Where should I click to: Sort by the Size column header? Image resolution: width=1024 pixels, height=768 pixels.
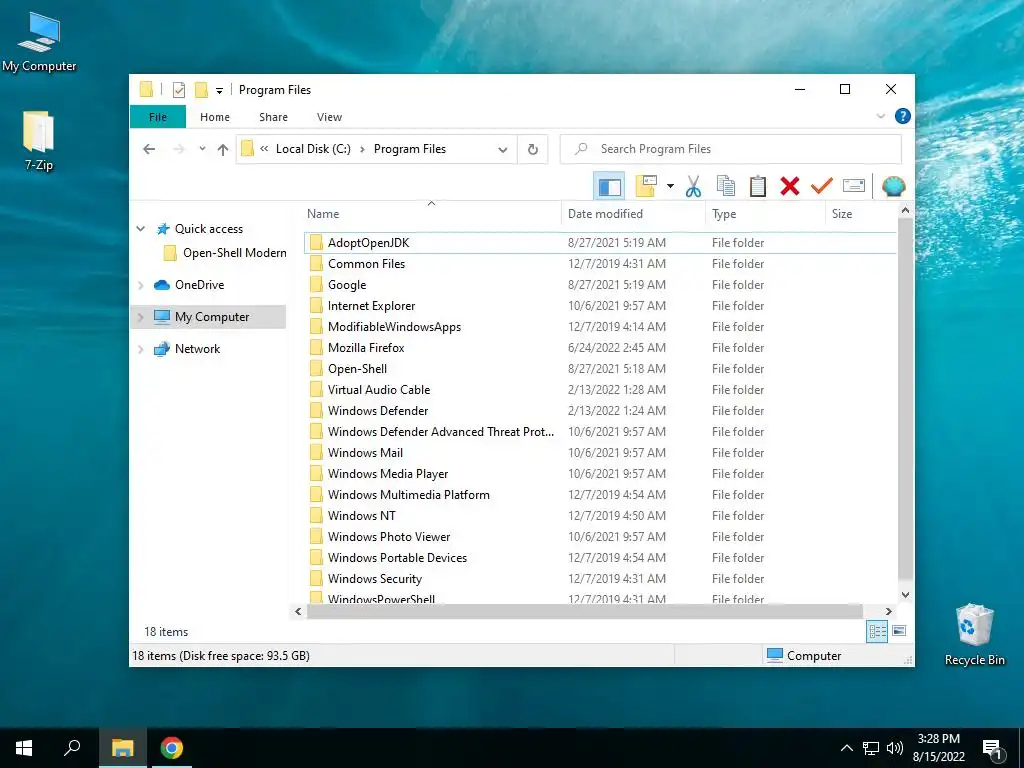coord(861,214)
